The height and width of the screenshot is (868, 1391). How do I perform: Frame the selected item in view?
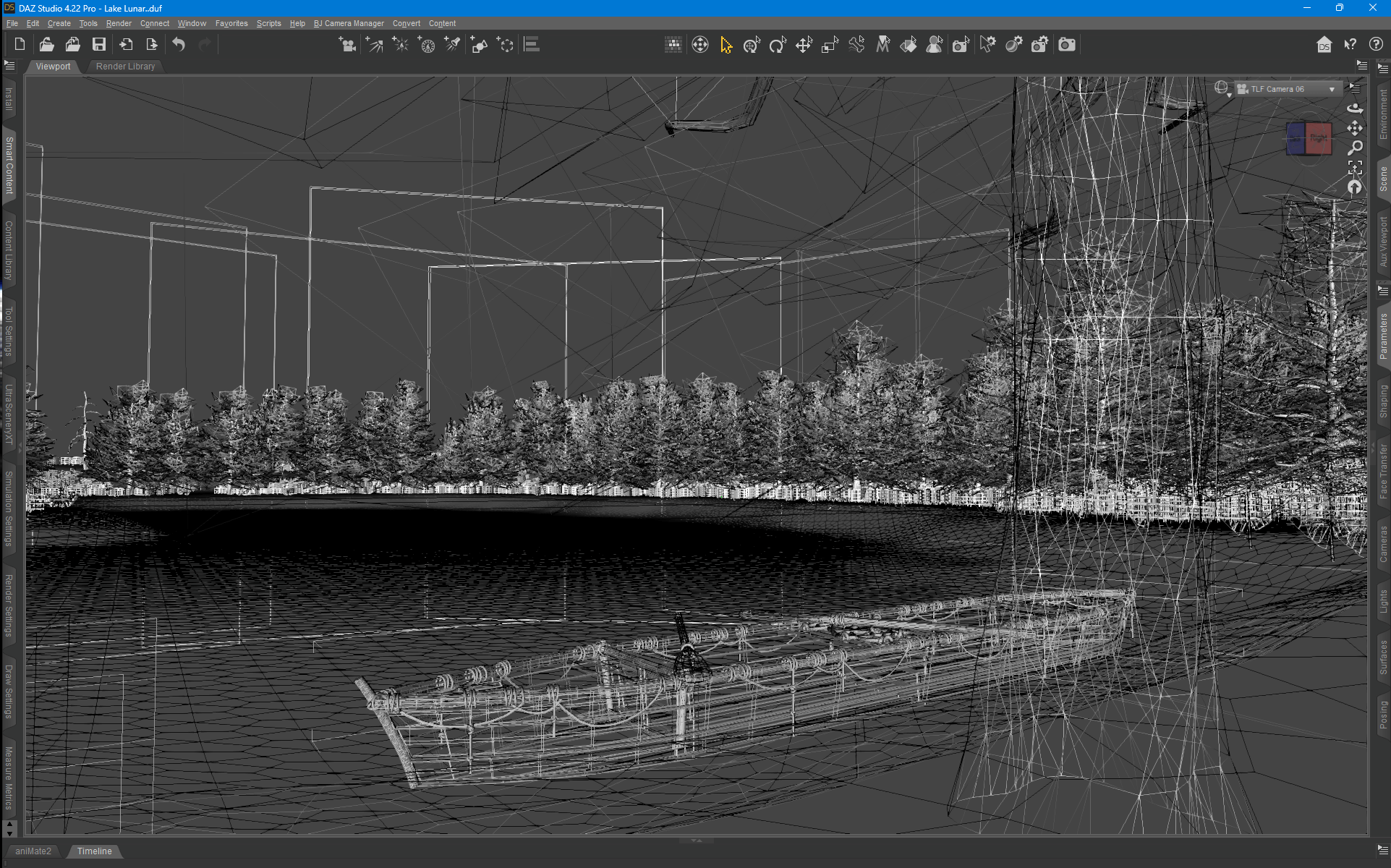pos(1355,168)
